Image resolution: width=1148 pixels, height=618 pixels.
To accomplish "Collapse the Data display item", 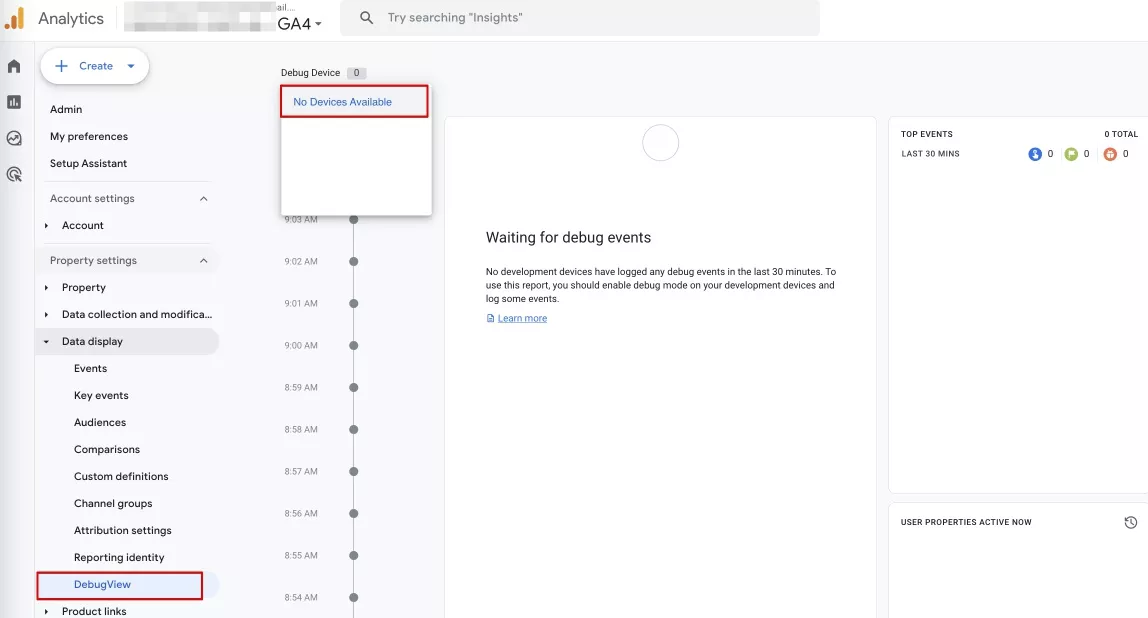I will click(46, 342).
